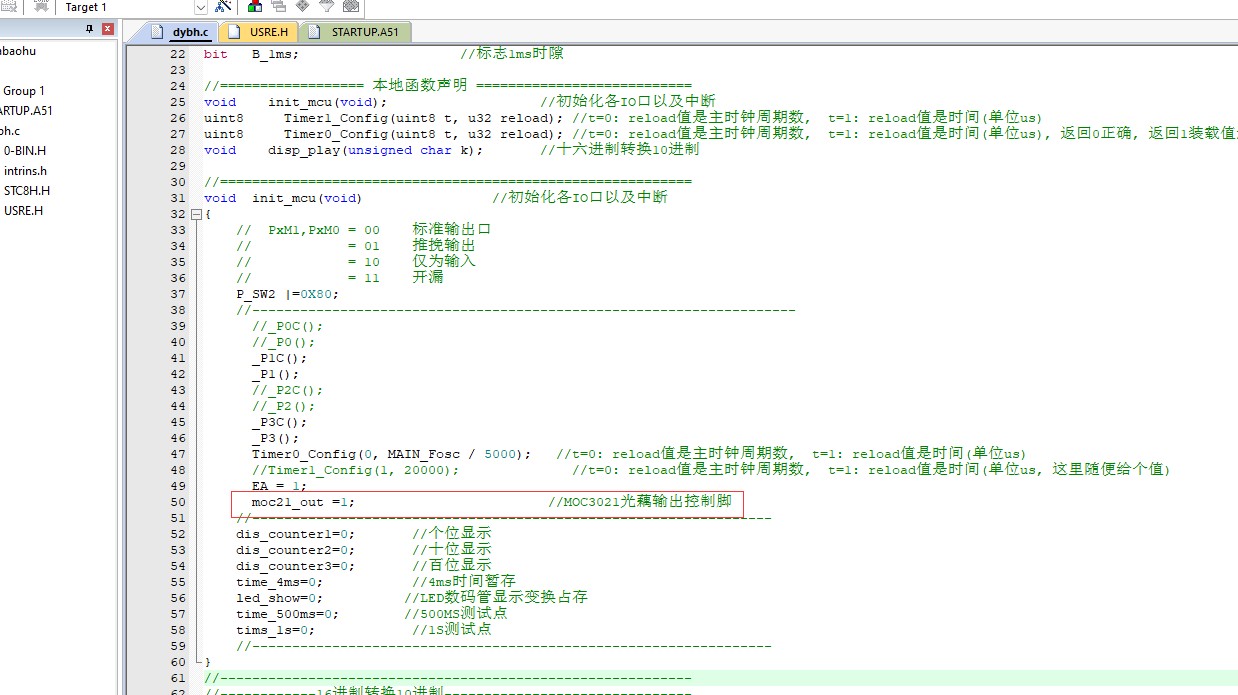Place cursor on the P_SW2 code line

coord(287,294)
